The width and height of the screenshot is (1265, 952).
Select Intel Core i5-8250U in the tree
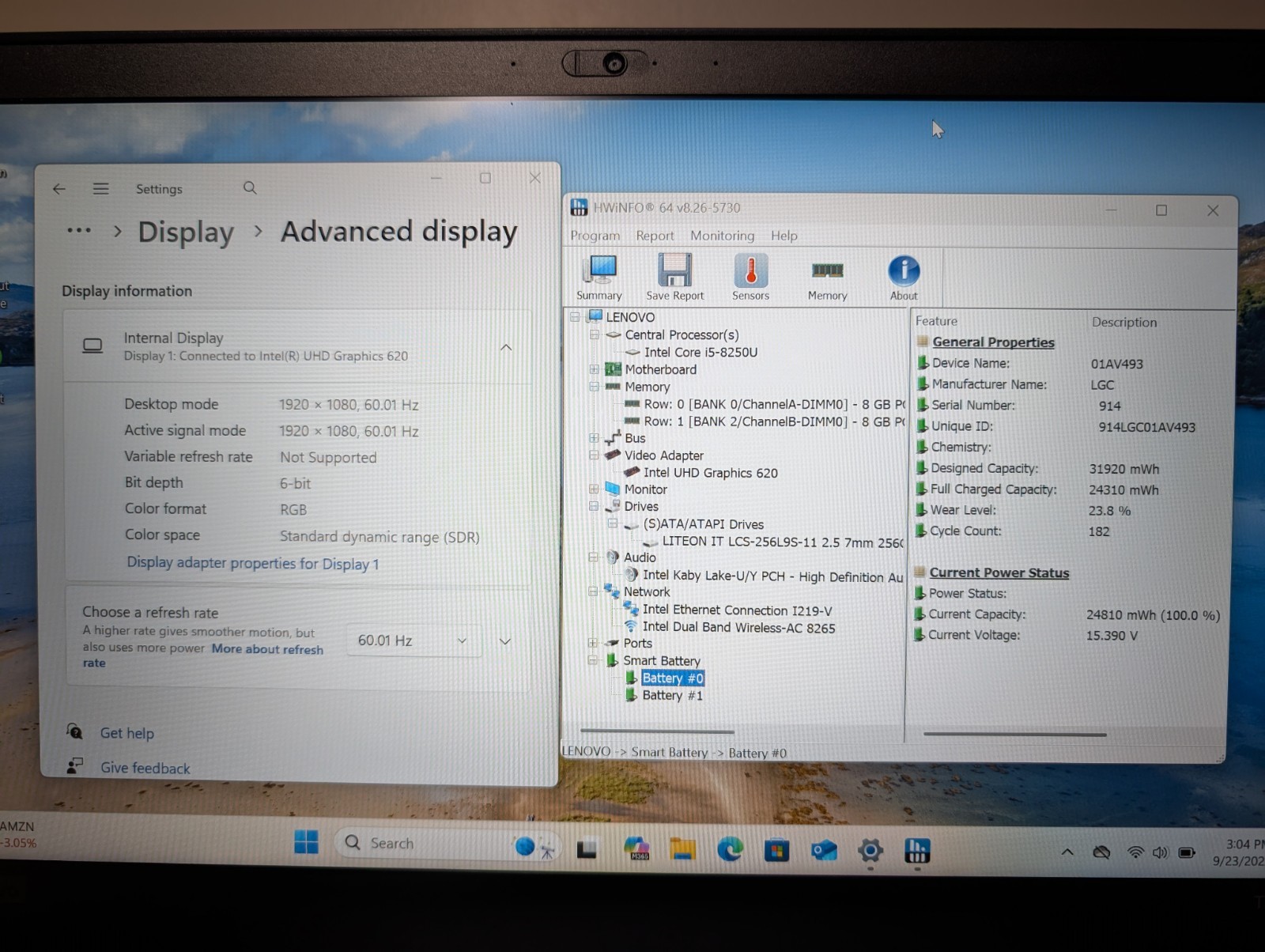[700, 353]
